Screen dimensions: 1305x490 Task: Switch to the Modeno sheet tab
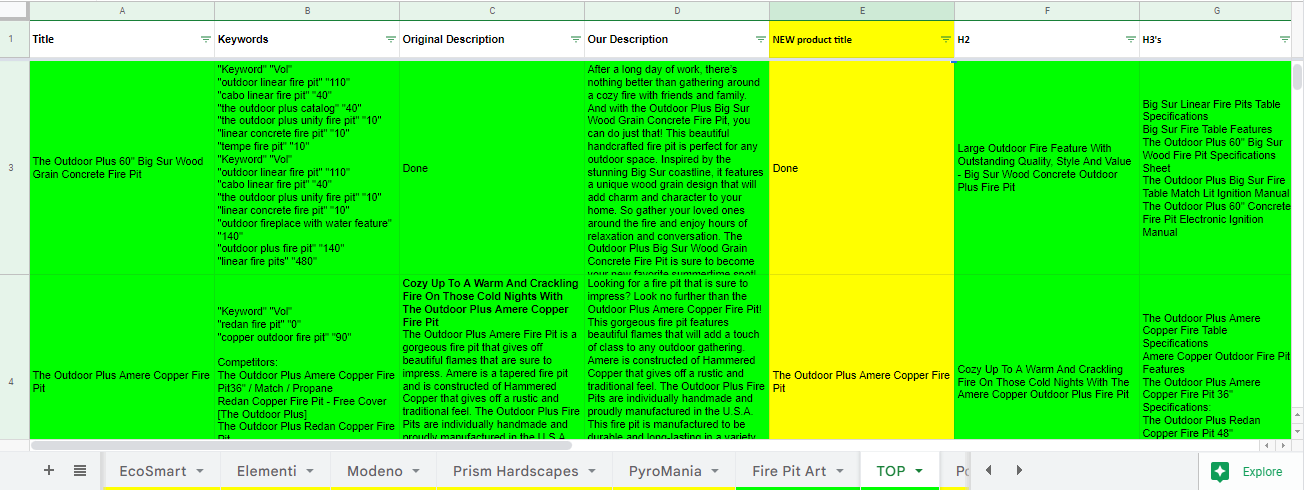pyautogui.click(x=375, y=472)
